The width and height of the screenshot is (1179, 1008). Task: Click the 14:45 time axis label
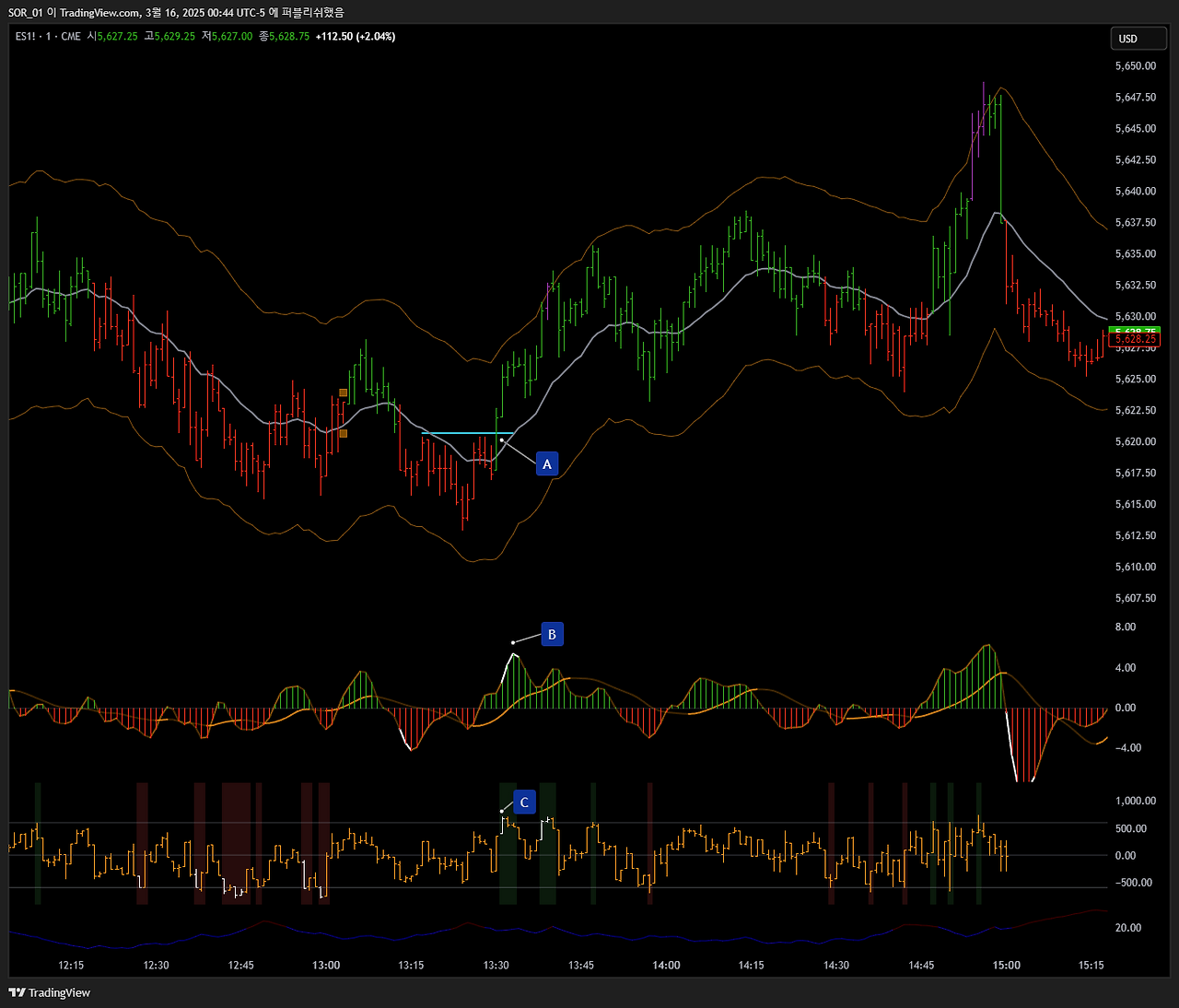pyautogui.click(x=921, y=966)
